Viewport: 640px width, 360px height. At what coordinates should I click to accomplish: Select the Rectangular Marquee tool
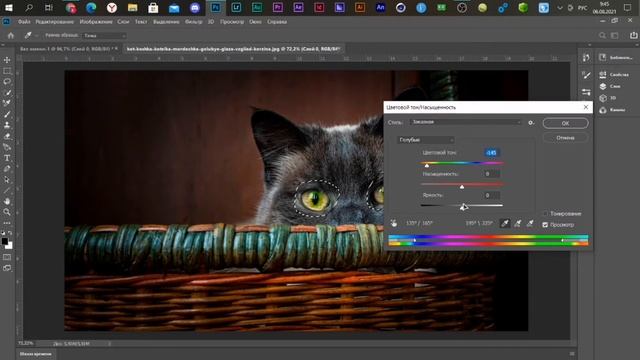[7, 71]
